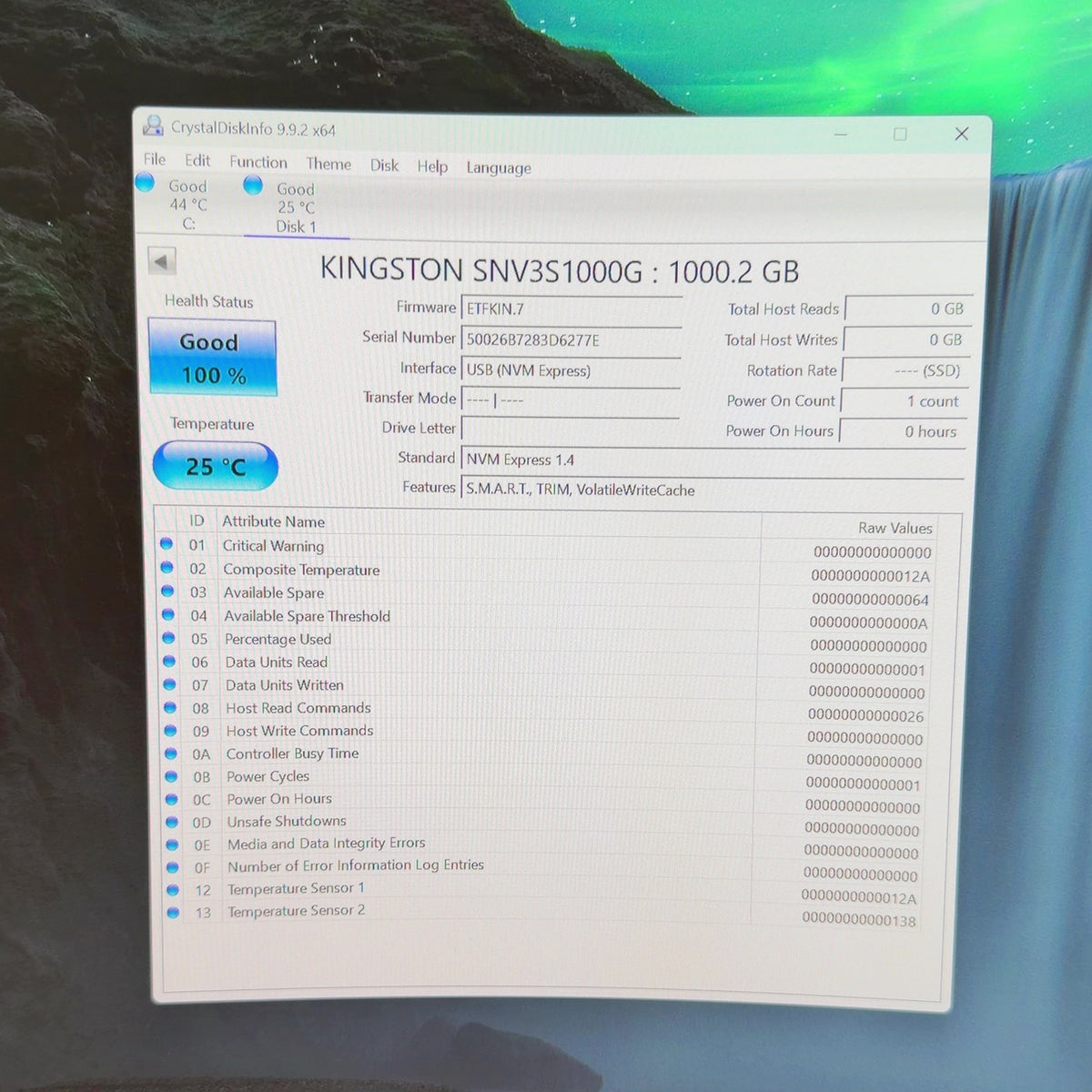1092x1092 pixels.
Task: Click the status dot for Host Write Commands
Action: pyautogui.click(x=170, y=730)
